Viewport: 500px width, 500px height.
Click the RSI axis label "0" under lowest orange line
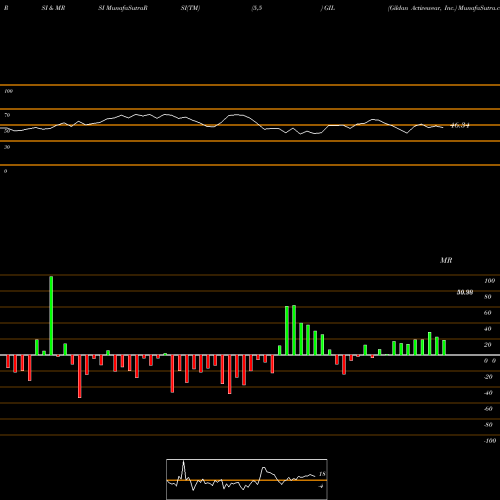pos(5,171)
